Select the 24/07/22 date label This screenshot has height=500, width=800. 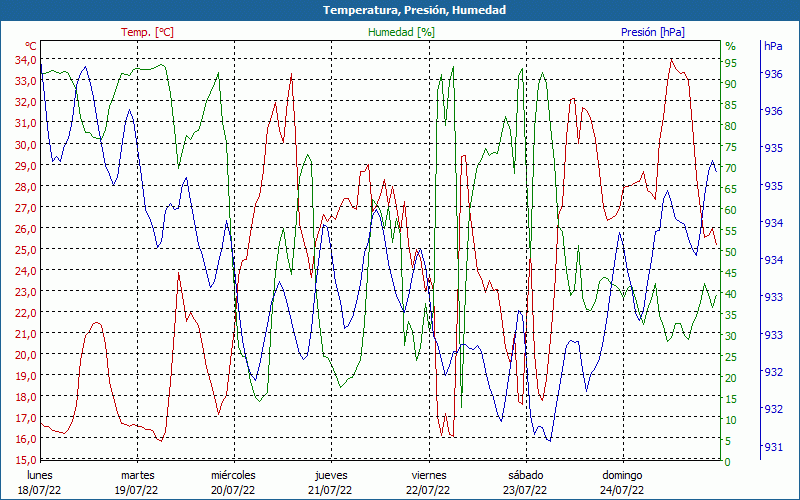coord(622,490)
